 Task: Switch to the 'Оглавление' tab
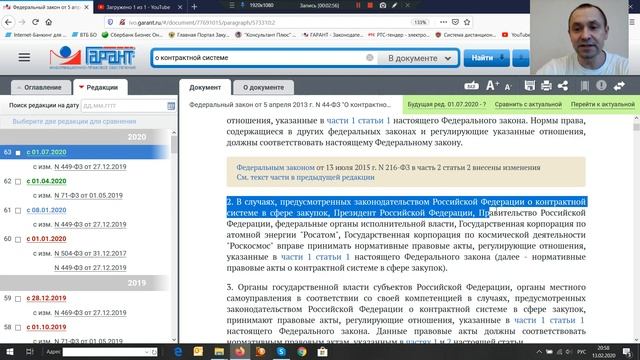(40, 87)
